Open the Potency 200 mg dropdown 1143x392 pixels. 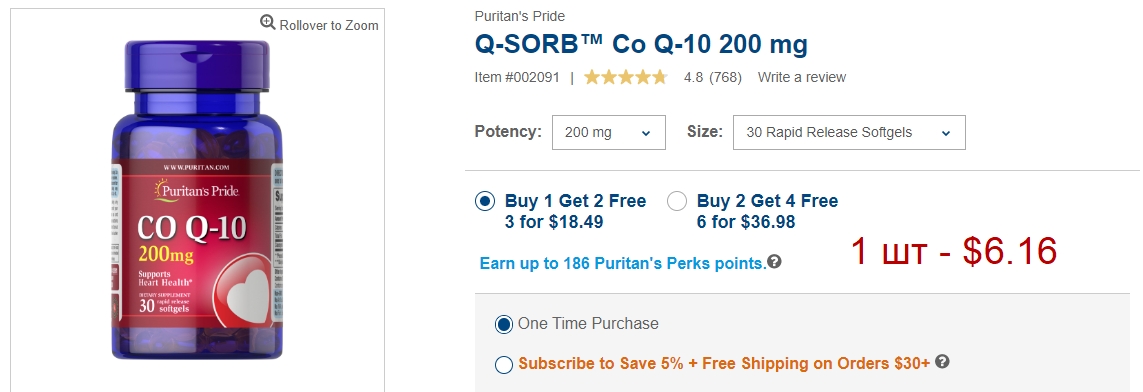(609, 133)
